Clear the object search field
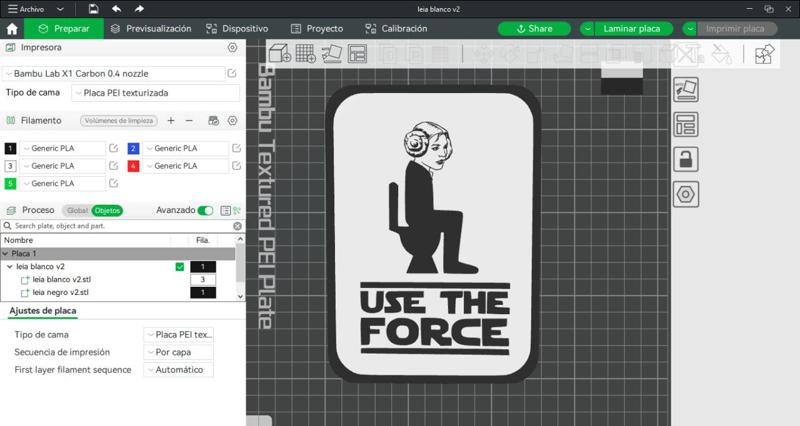Image resolution: width=800 pixels, height=426 pixels. coord(237,226)
